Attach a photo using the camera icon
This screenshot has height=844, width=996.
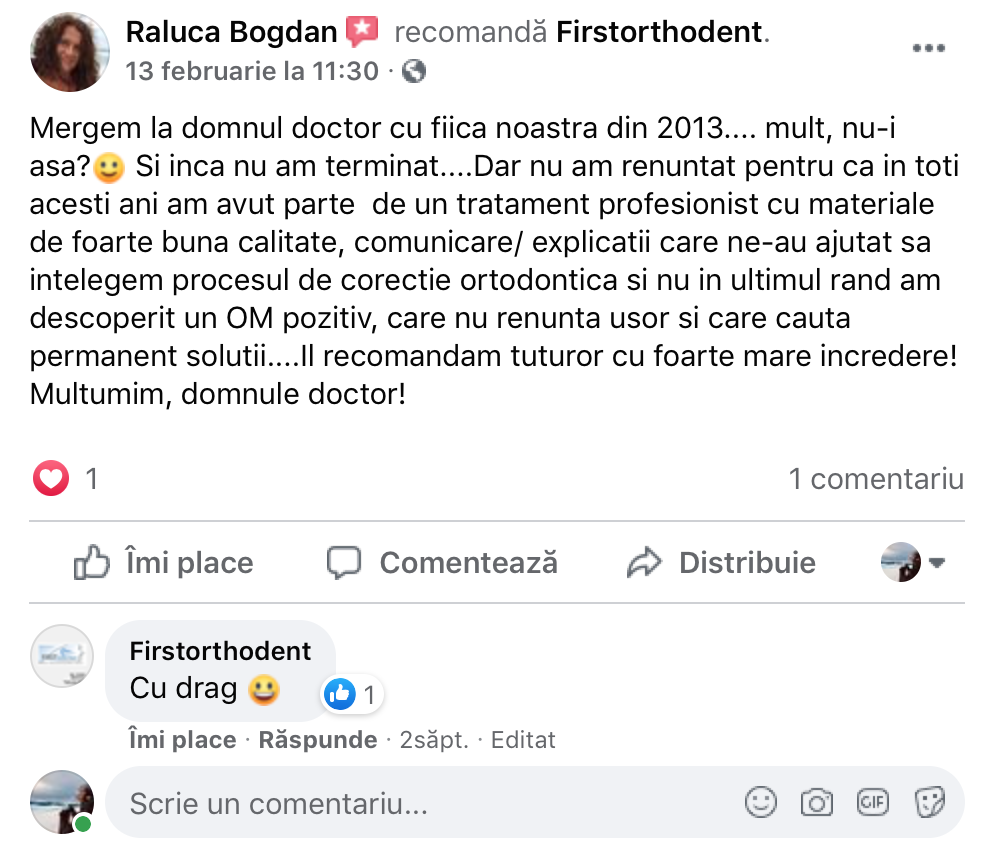coord(817,802)
